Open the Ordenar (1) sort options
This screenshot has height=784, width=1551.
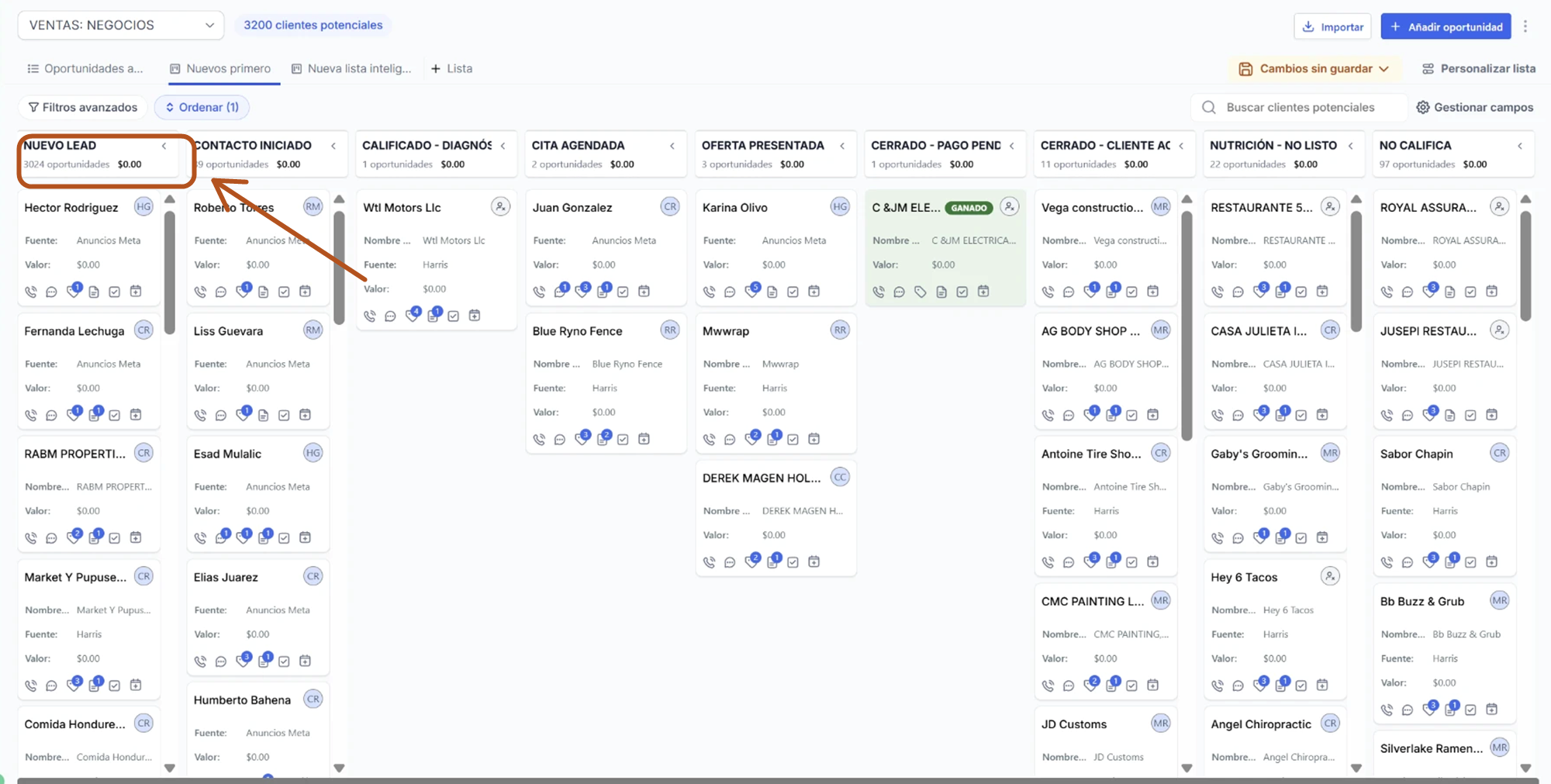(202, 107)
